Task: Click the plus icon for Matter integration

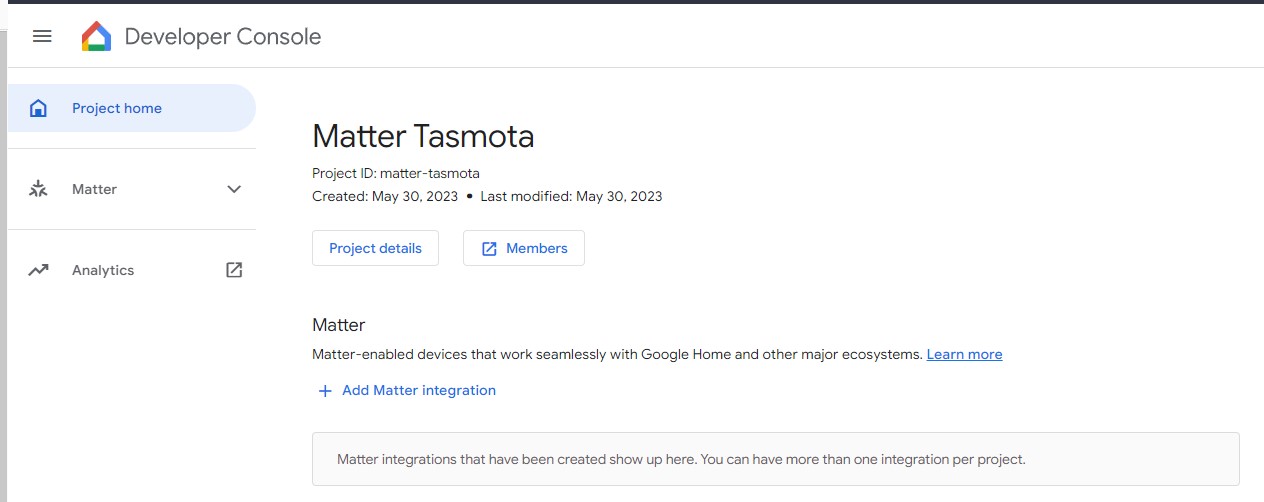Action: pos(324,391)
